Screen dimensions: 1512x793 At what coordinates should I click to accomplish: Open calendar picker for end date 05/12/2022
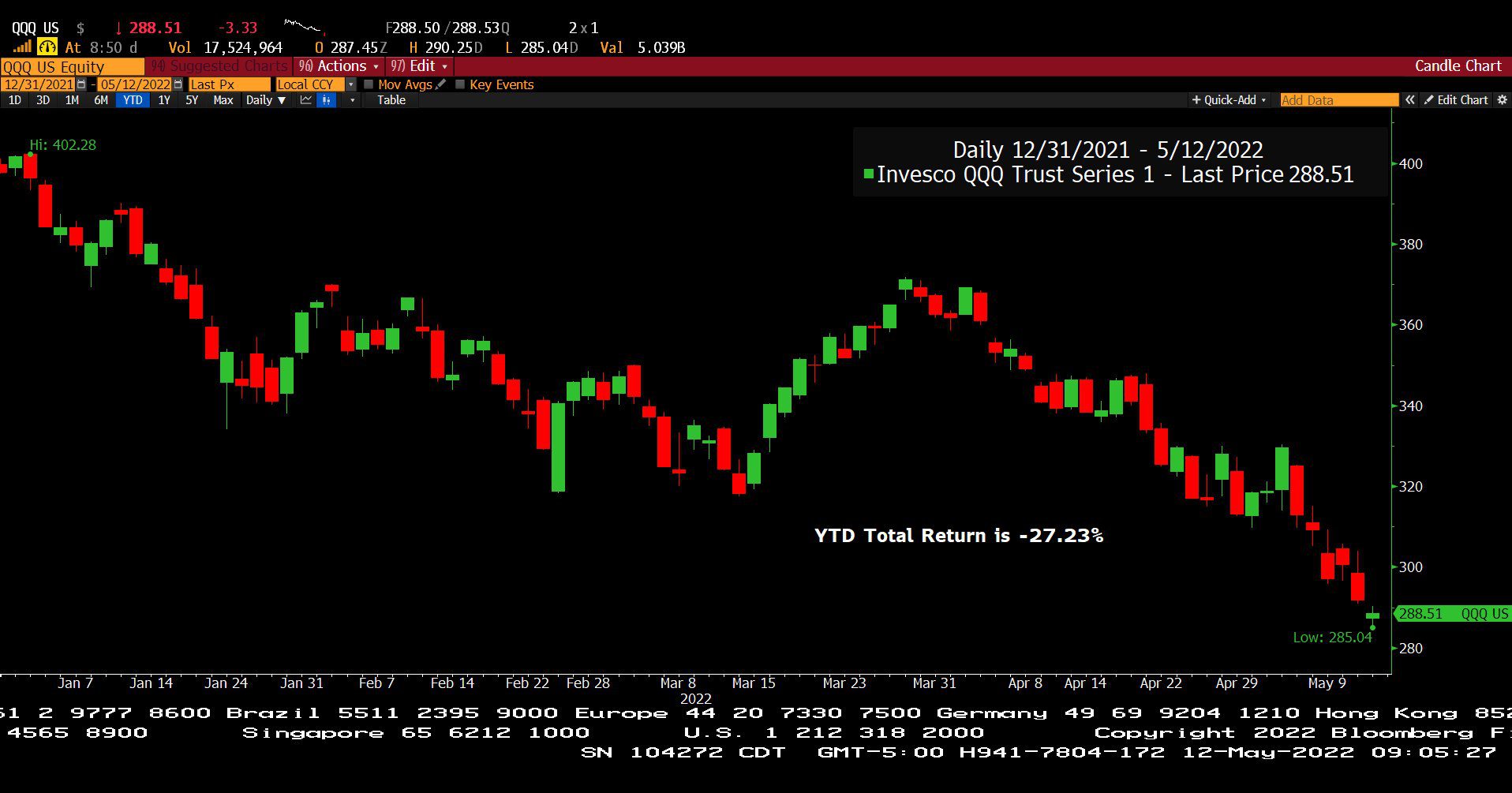point(178,84)
